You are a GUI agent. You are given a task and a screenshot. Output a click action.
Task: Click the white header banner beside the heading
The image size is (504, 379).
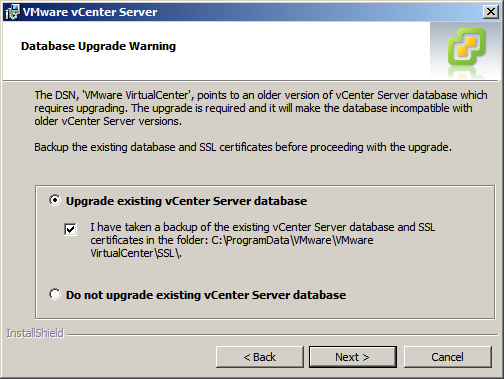[300, 50]
